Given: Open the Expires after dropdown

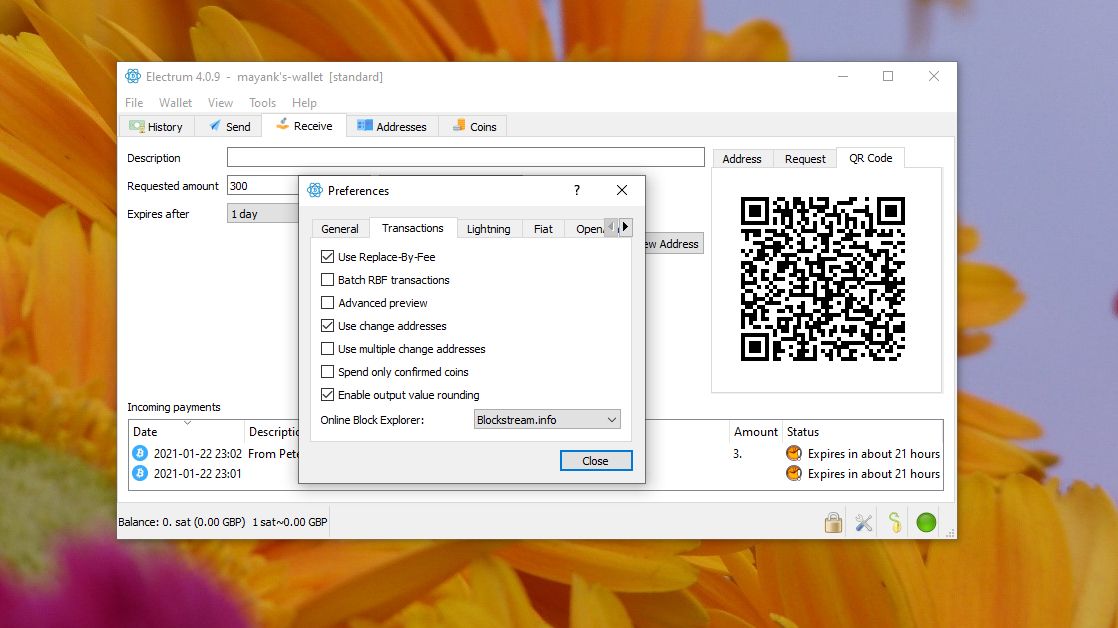Looking at the screenshot, I should click(x=263, y=213).
